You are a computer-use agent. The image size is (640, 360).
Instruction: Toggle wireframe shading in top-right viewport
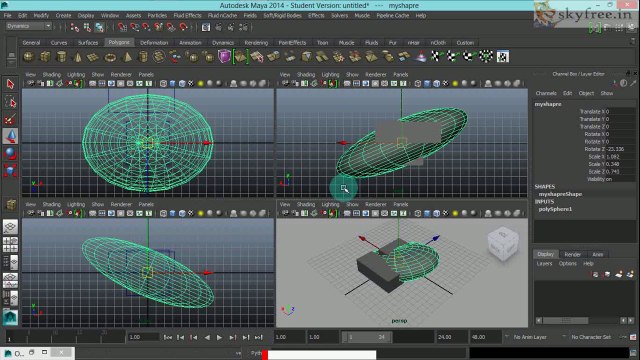418,84
